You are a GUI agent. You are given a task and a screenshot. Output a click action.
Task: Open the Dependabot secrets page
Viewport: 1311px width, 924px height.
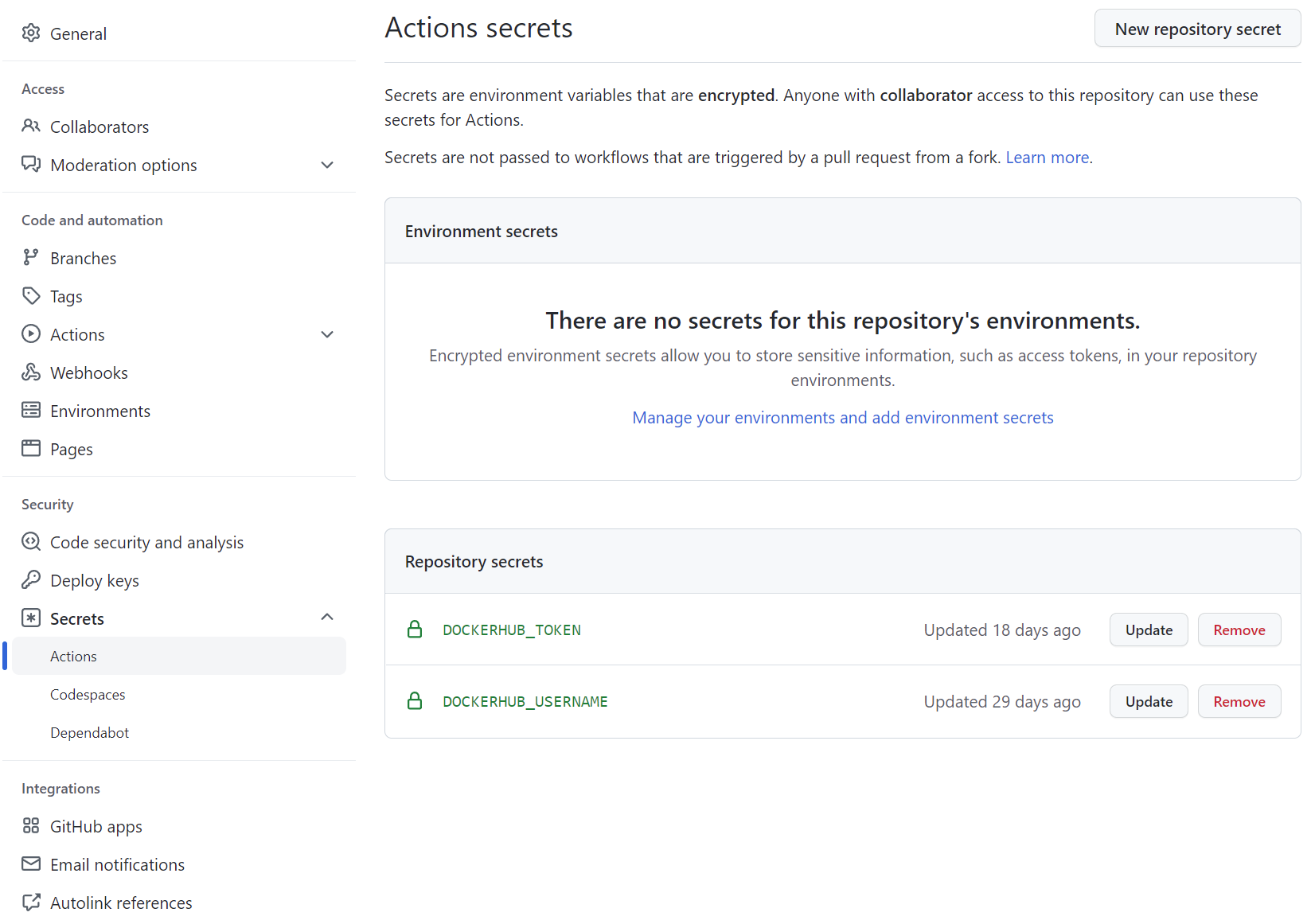coord(89,733)
